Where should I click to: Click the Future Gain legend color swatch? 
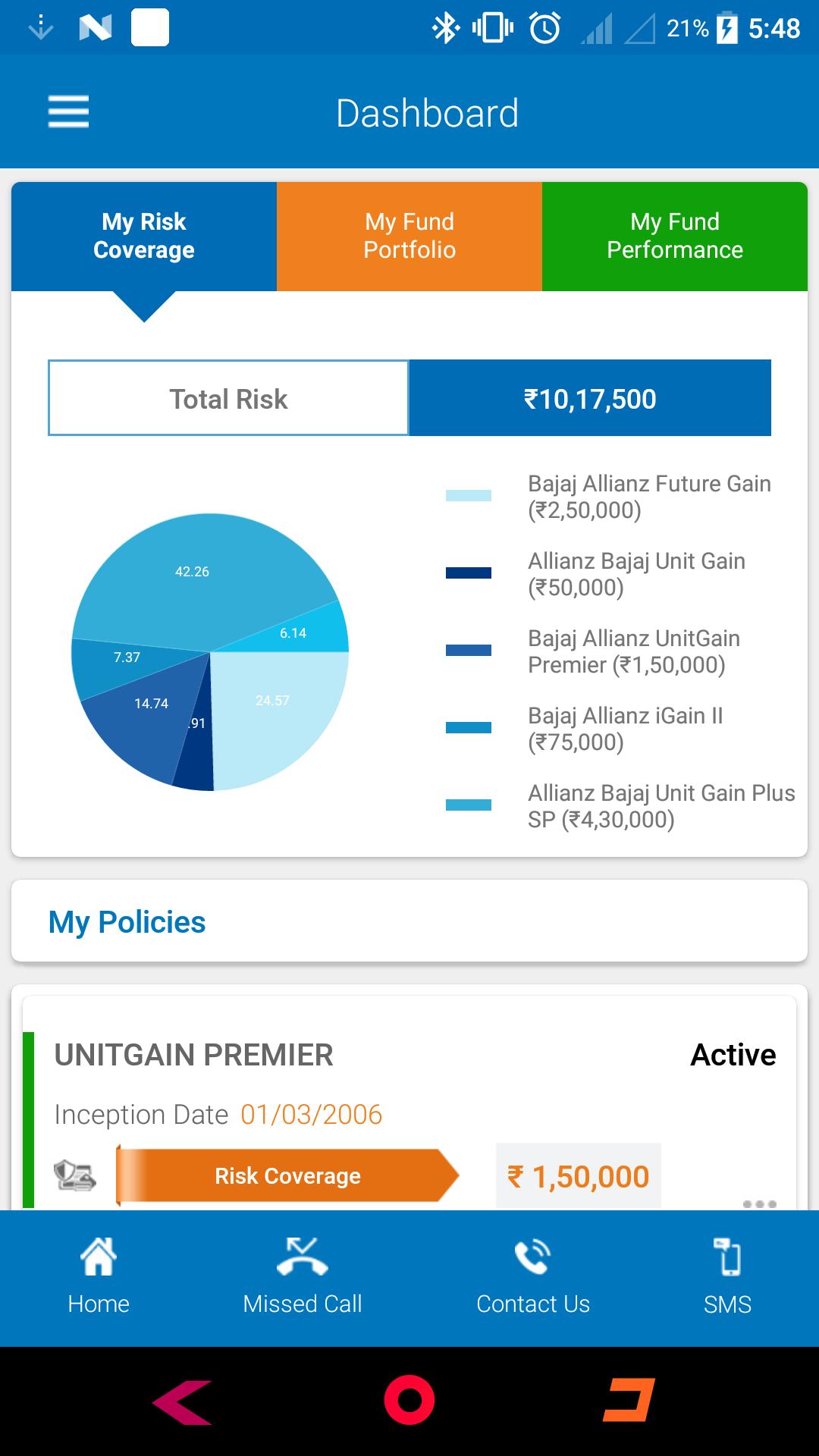coord(469,496)
